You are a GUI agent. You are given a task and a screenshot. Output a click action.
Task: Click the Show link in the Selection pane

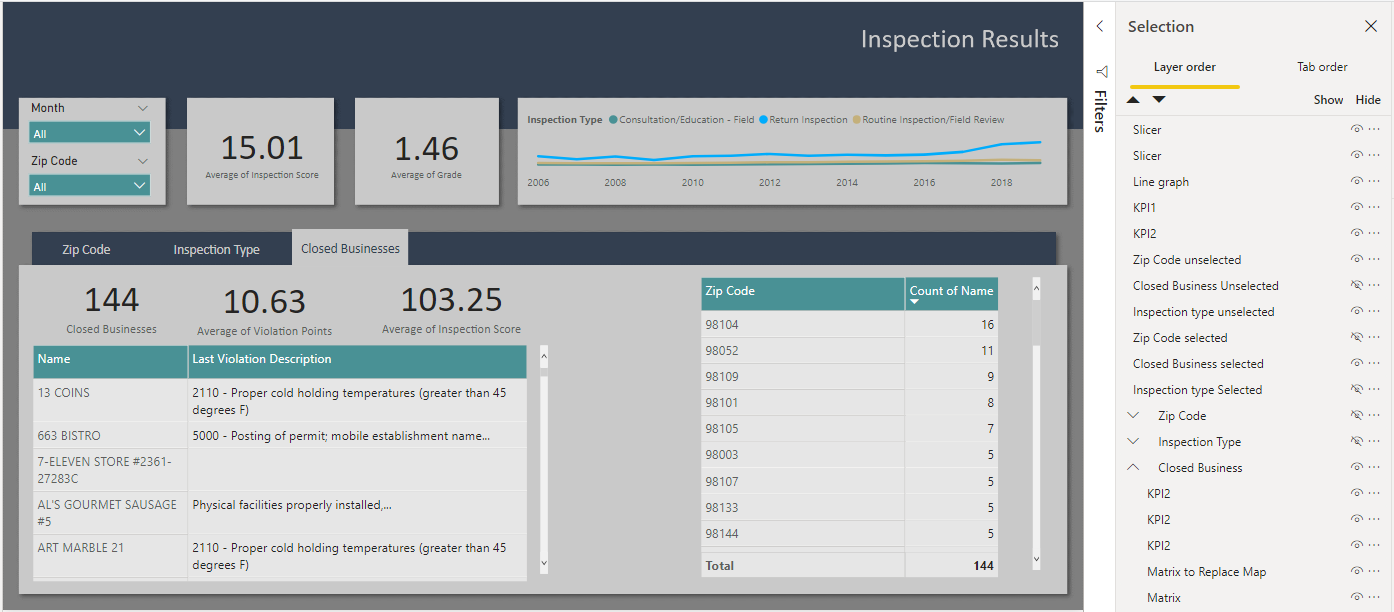click(1328, 99)
